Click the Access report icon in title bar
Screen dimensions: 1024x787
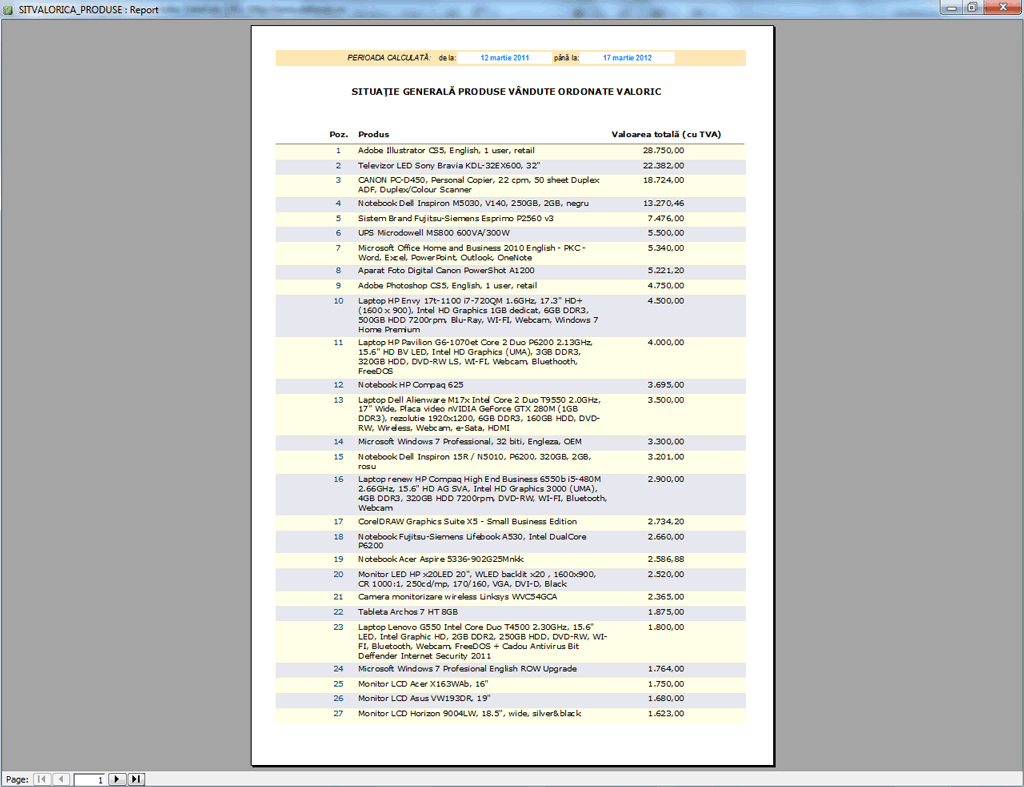click(8, 10)
